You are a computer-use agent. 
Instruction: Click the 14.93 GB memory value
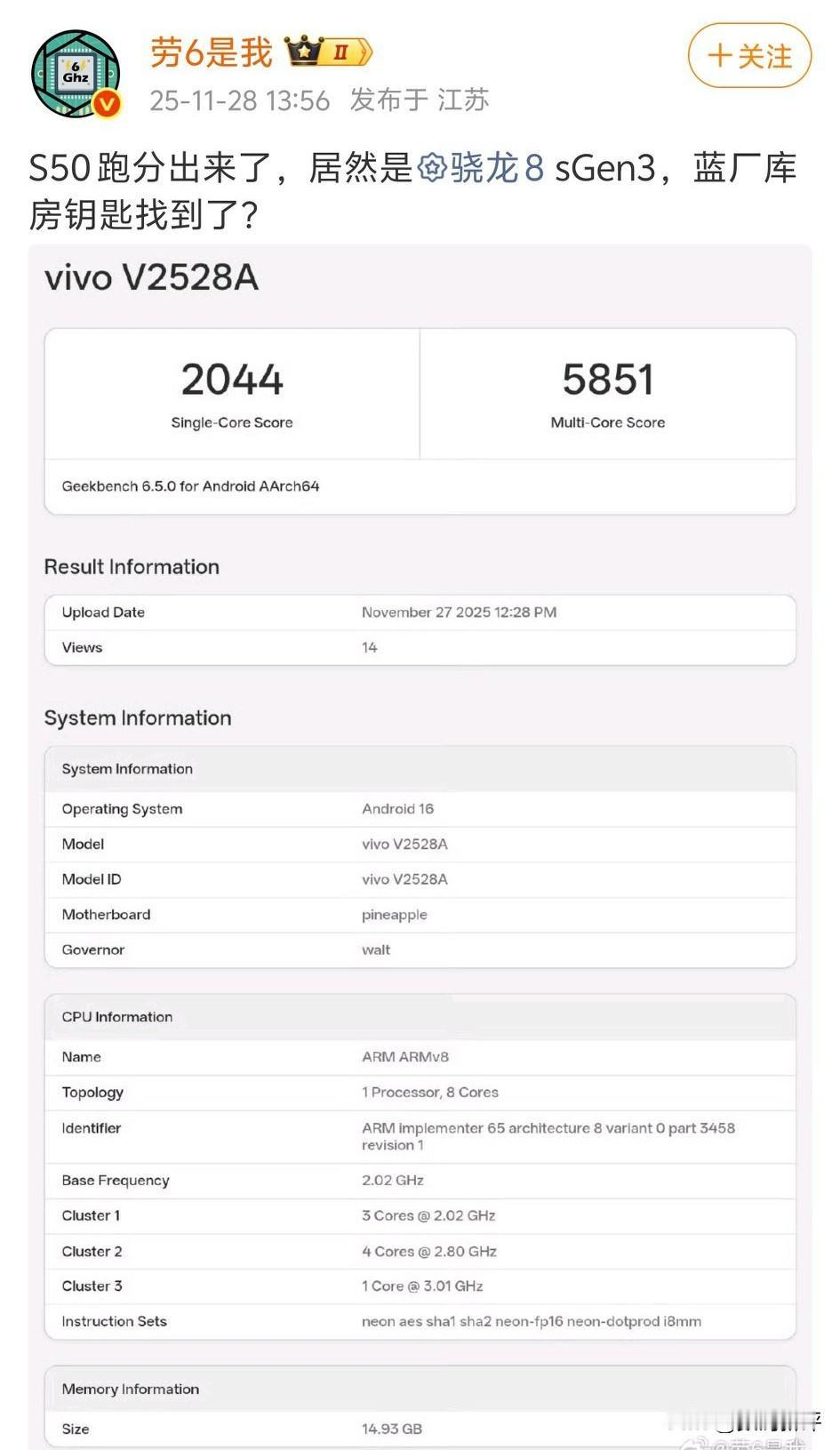coord(391,1430)
